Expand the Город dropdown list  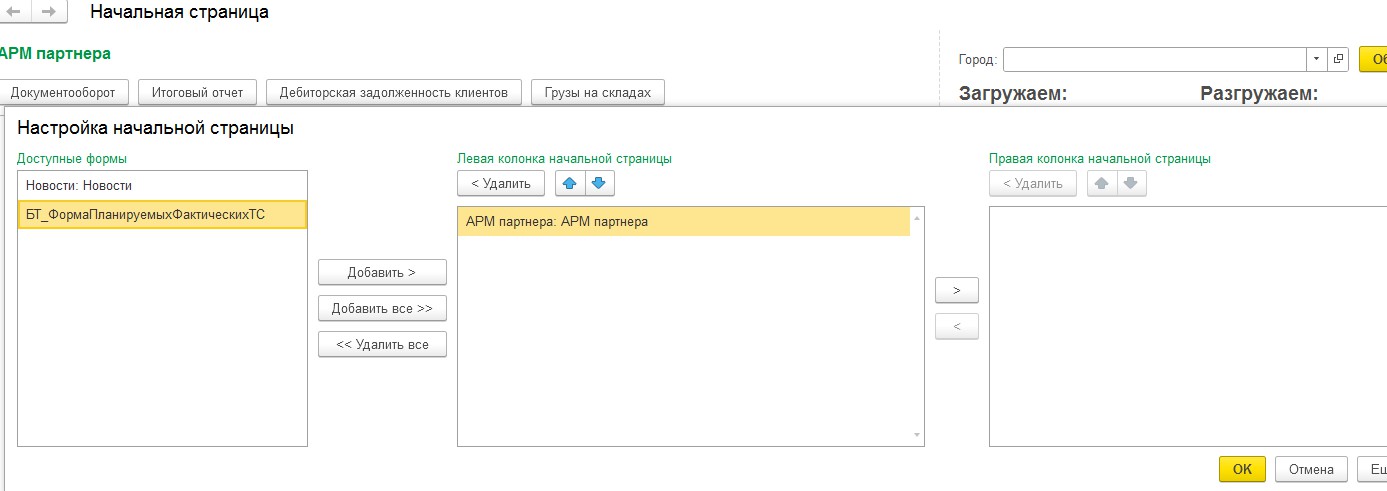[x=1316, y=59]
